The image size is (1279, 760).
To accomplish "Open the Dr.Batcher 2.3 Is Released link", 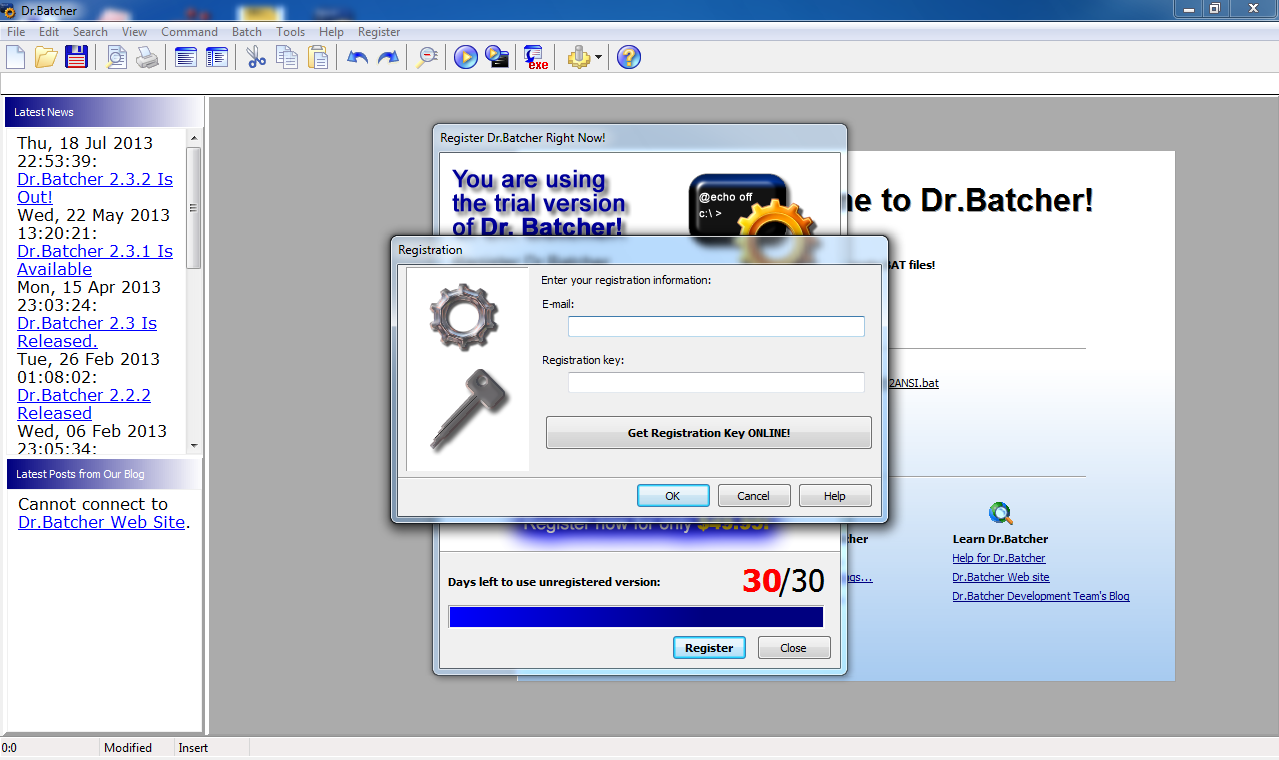I will 87,332.
